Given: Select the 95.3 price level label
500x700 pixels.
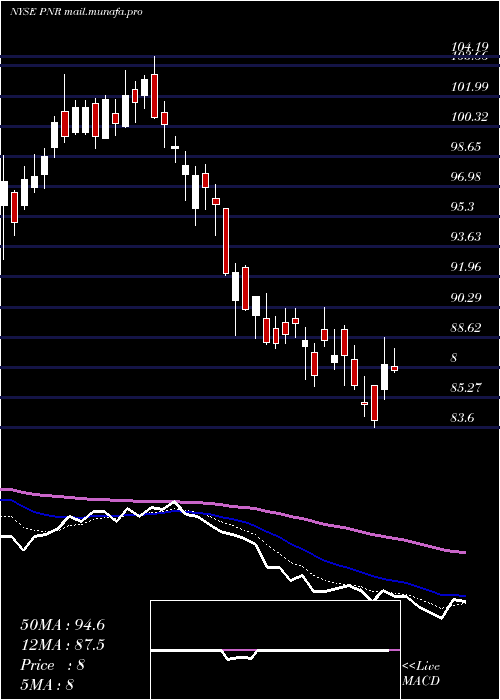Looking at the screenshot, I should 463,207.
